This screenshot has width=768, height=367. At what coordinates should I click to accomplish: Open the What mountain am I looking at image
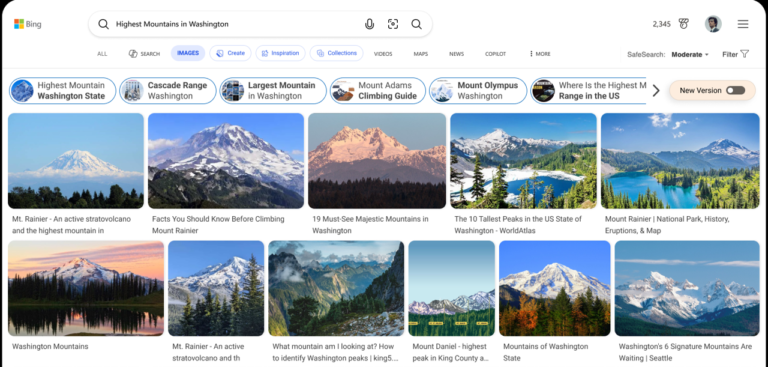coord(336,288)
